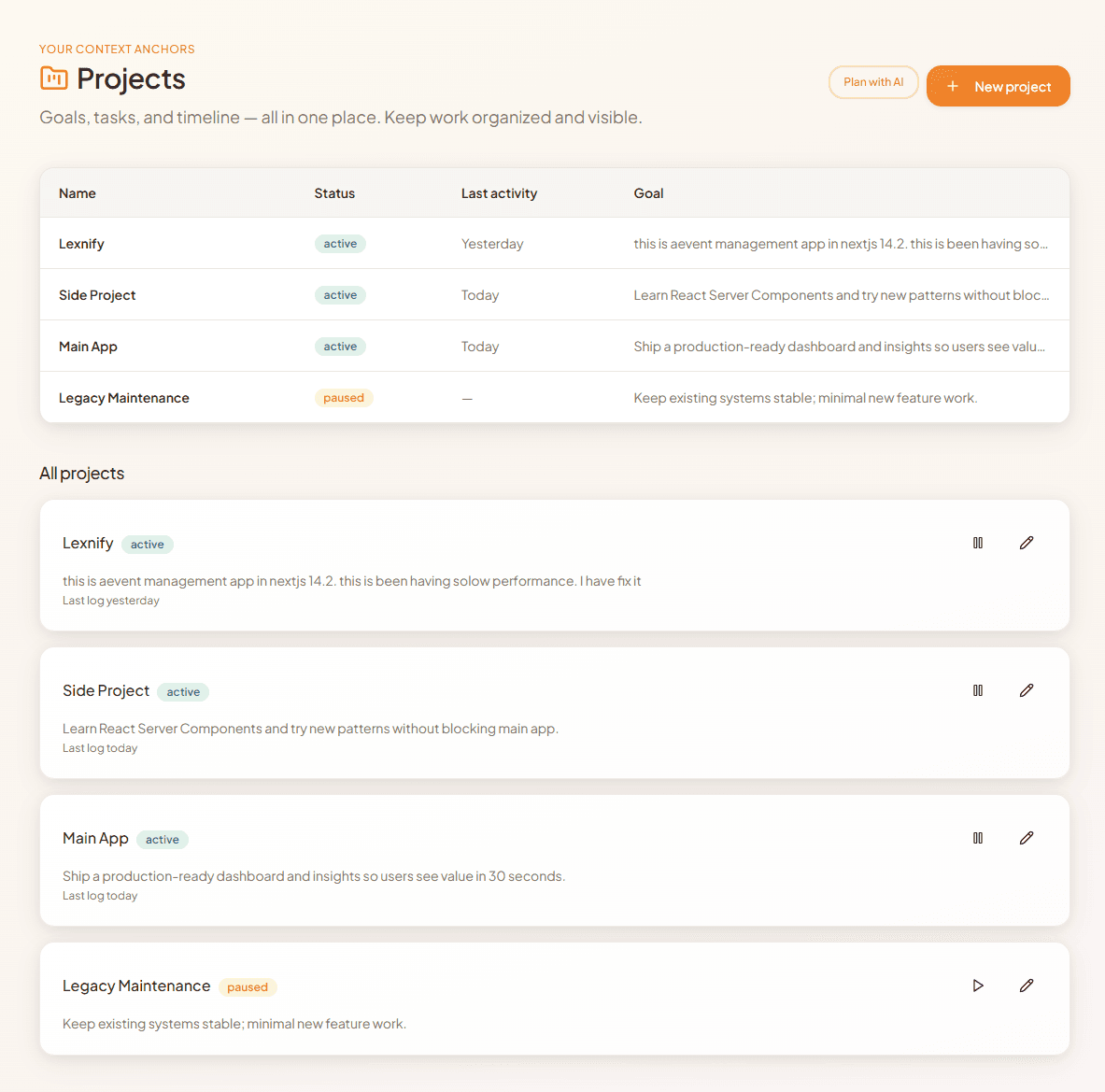Edit the Main App project
The width and height of the screenshot is (1105, 1092).
pyautogui.click(x=1027, y=837)
